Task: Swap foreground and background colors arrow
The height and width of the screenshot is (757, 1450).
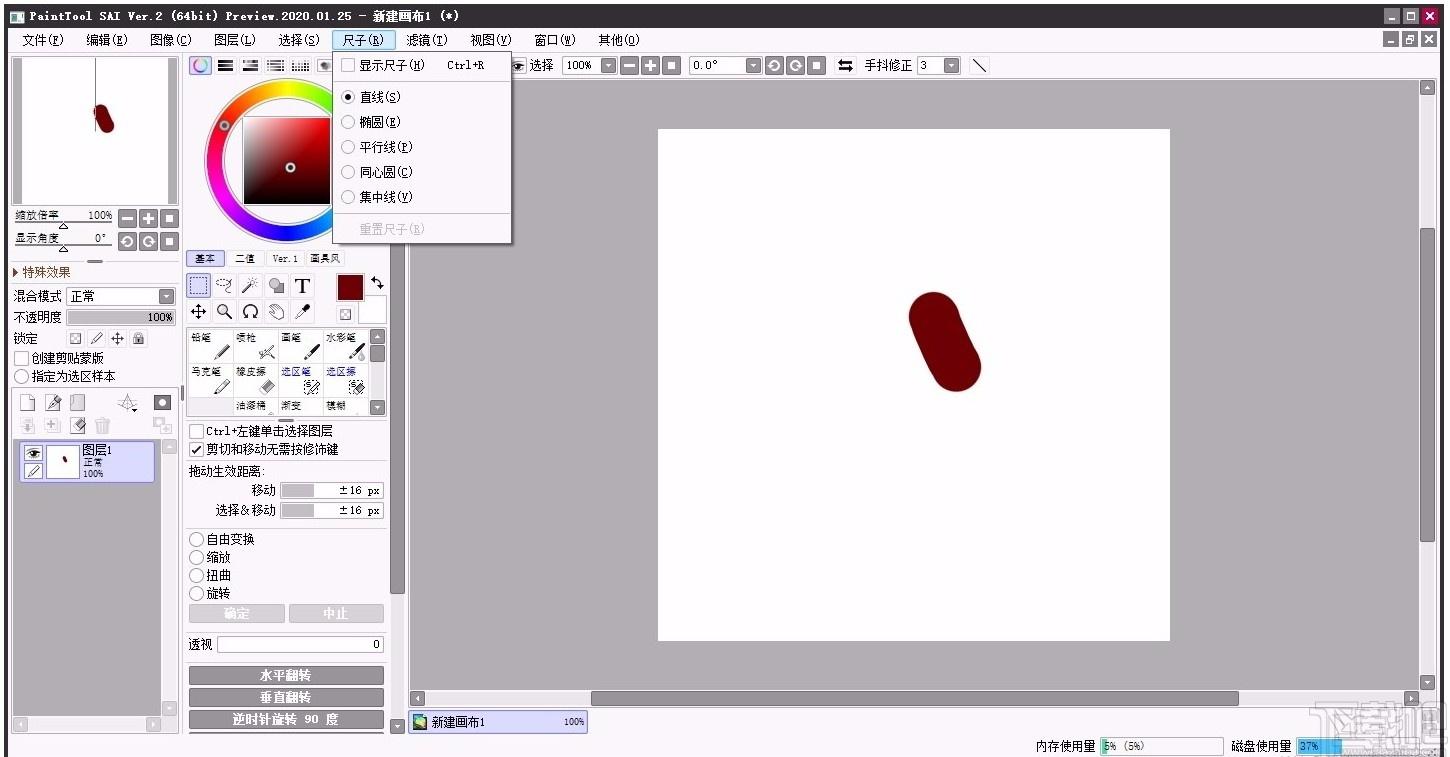Action: 377,283
